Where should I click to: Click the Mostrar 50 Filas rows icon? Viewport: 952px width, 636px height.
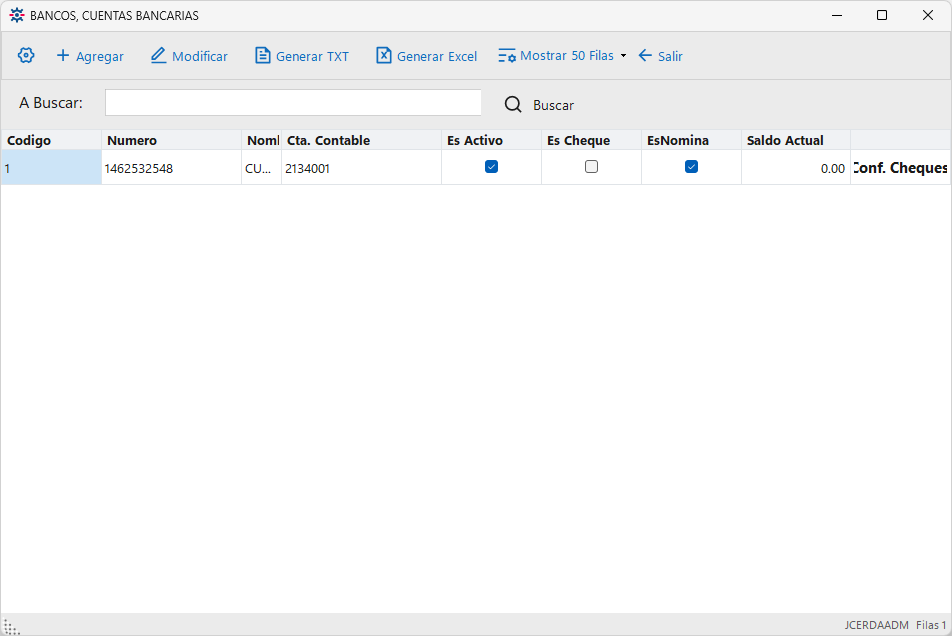pyautogui.click(x=507, y=56)
